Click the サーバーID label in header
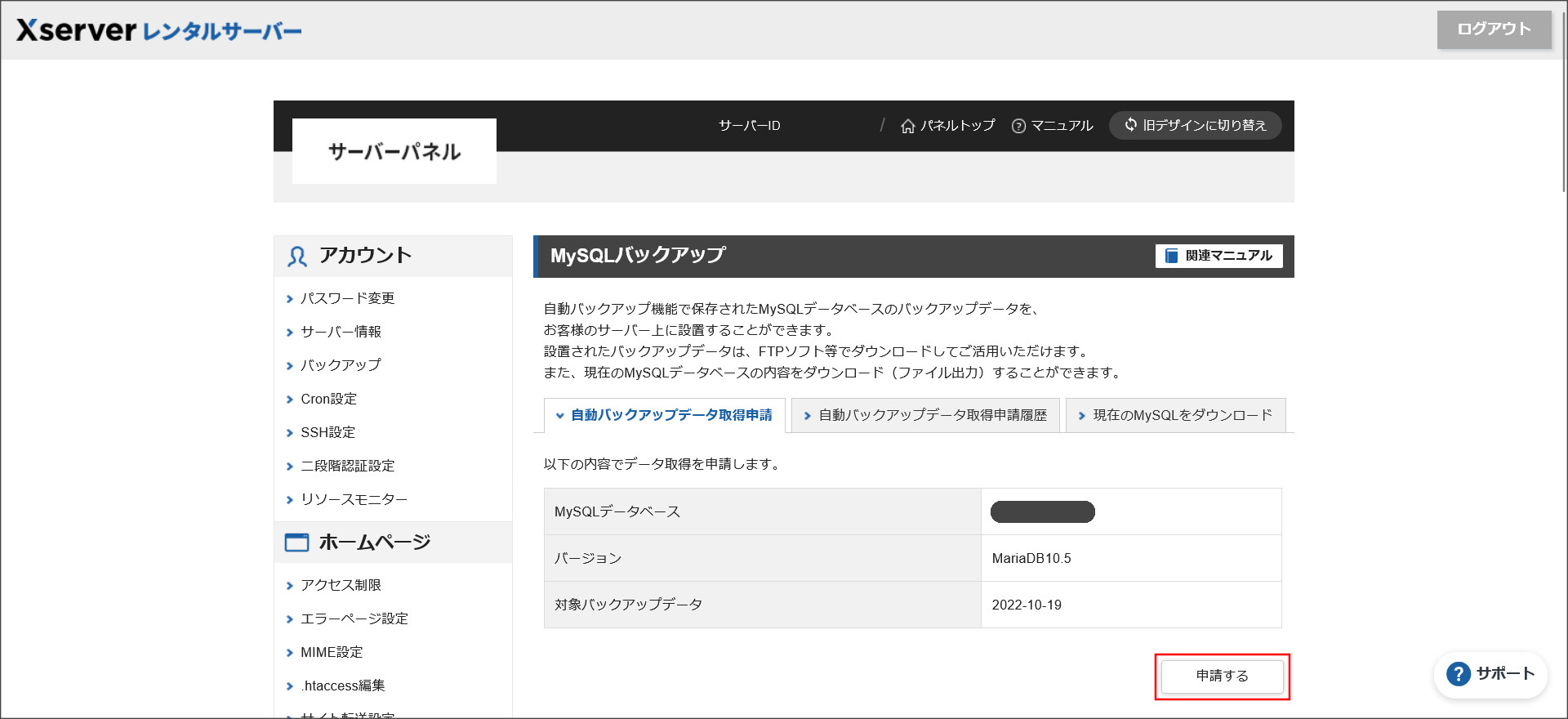Viewport: 1568px width, 719px height. pos(750,126)
